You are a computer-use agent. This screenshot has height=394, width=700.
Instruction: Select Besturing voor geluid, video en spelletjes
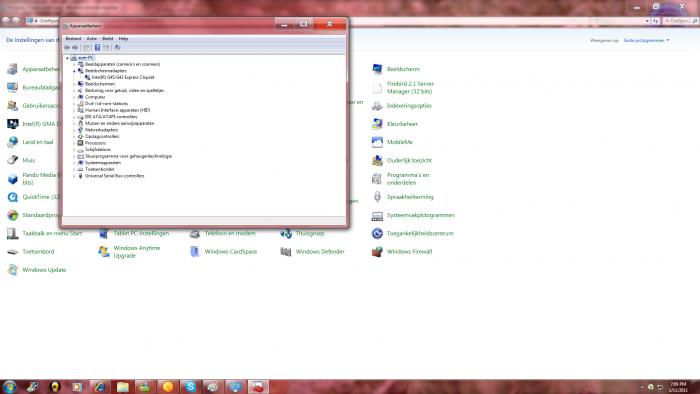pos(124,91)
